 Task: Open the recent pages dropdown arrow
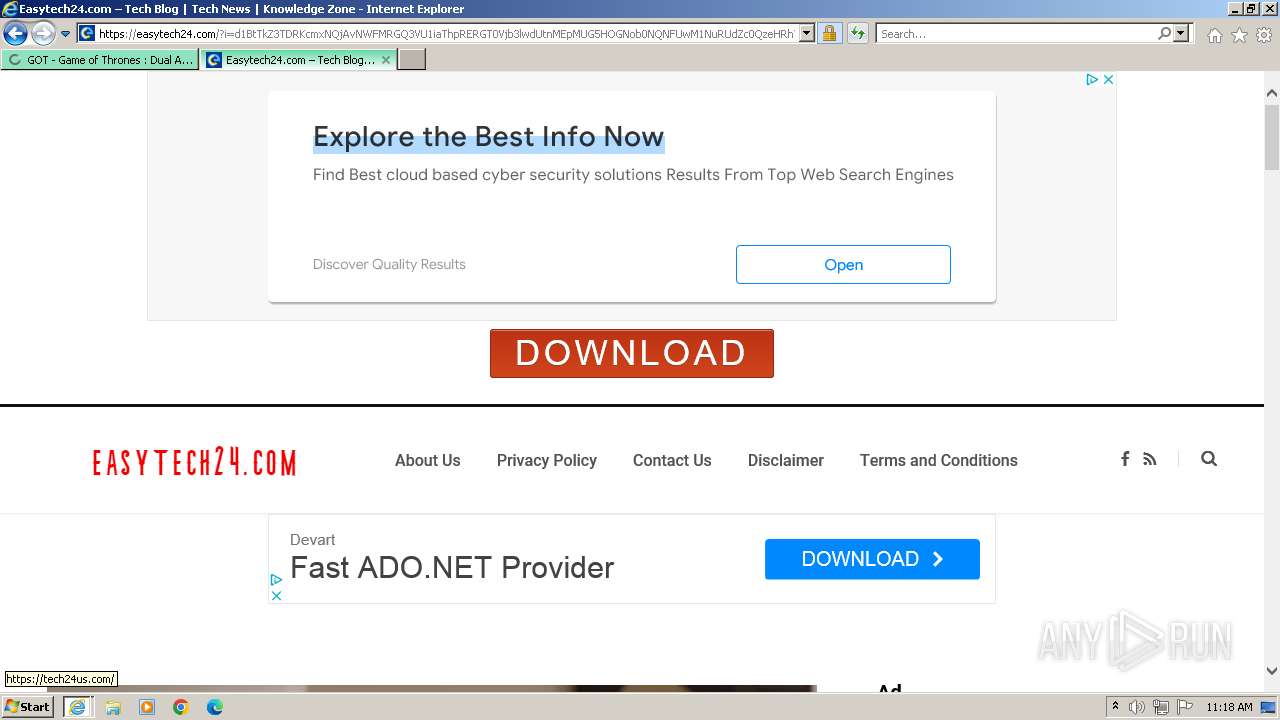66,34
